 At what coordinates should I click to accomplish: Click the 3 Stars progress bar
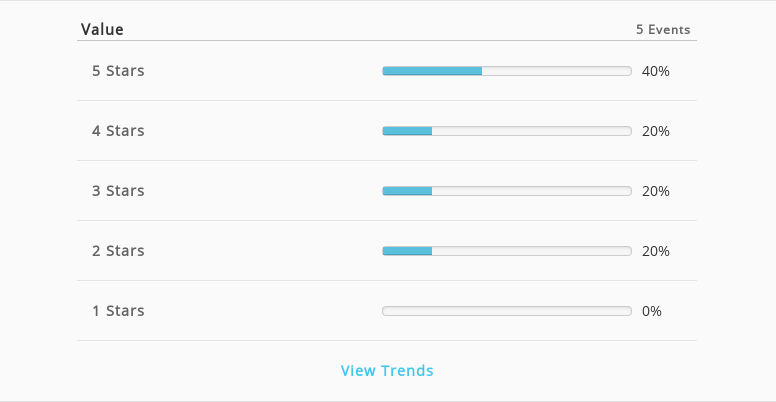pyautogui.click(x=507, y=191)
